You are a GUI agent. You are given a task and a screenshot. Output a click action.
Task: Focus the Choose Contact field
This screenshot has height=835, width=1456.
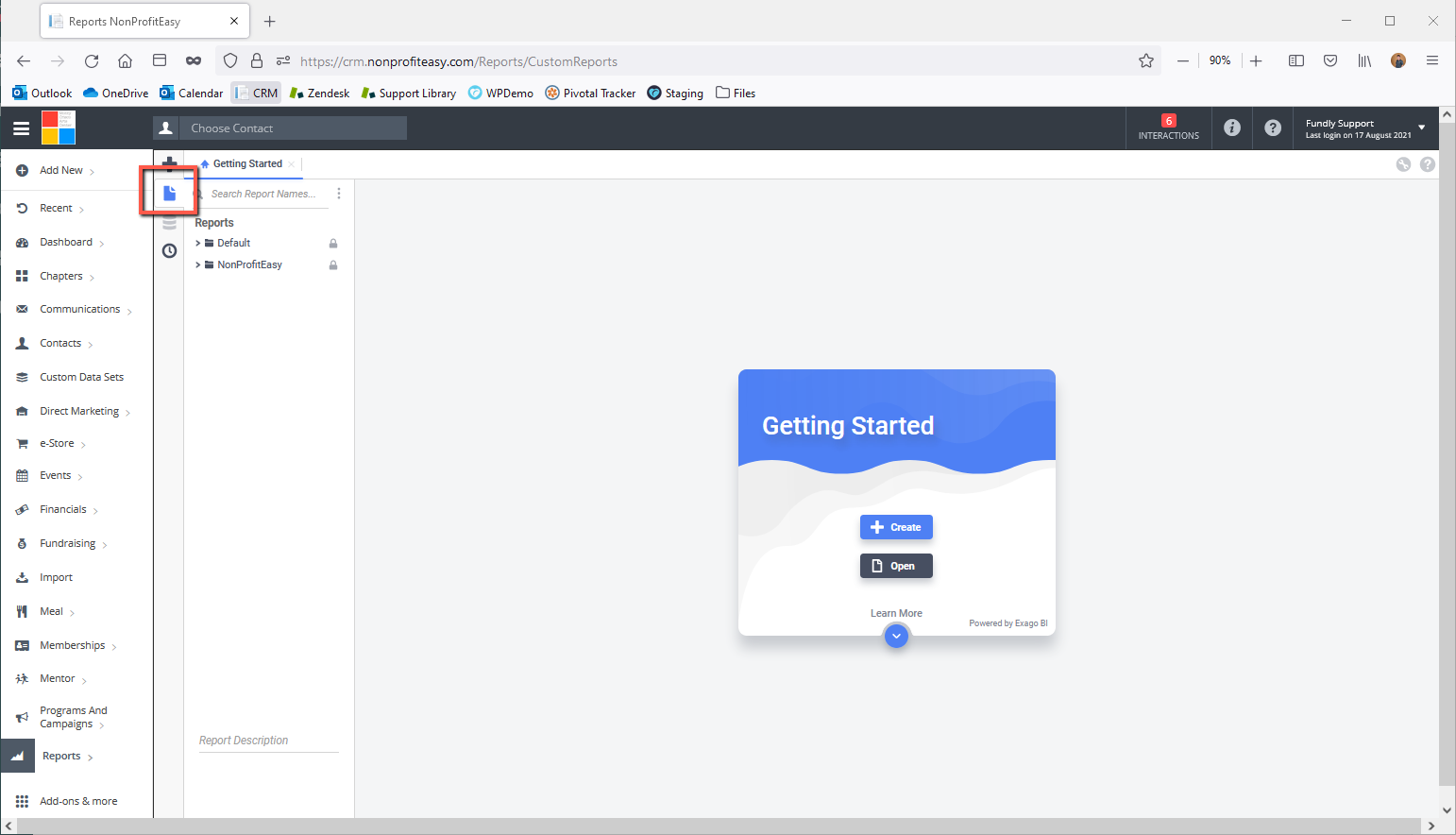(293, 128)
